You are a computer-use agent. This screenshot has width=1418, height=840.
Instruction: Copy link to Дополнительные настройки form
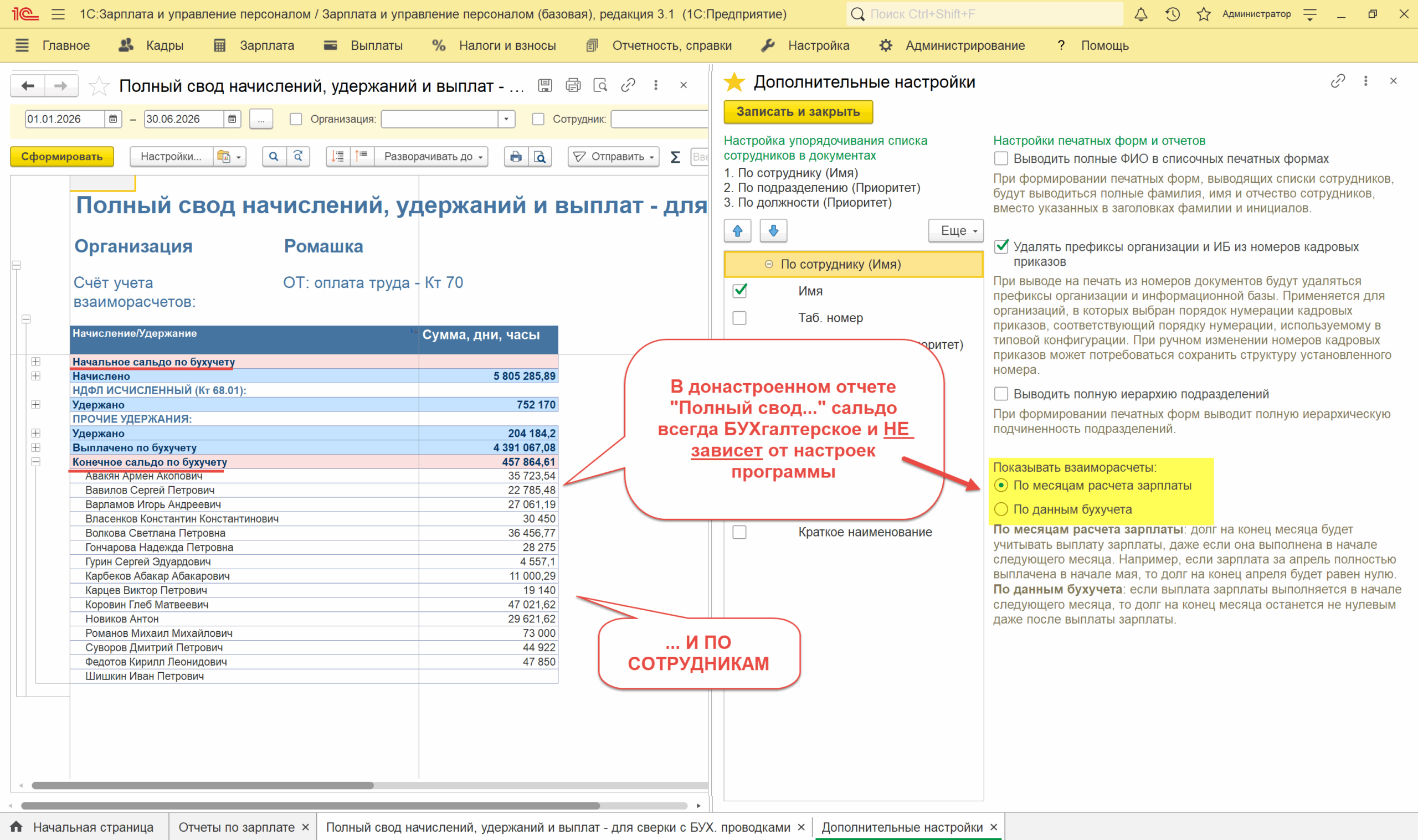1338,81
